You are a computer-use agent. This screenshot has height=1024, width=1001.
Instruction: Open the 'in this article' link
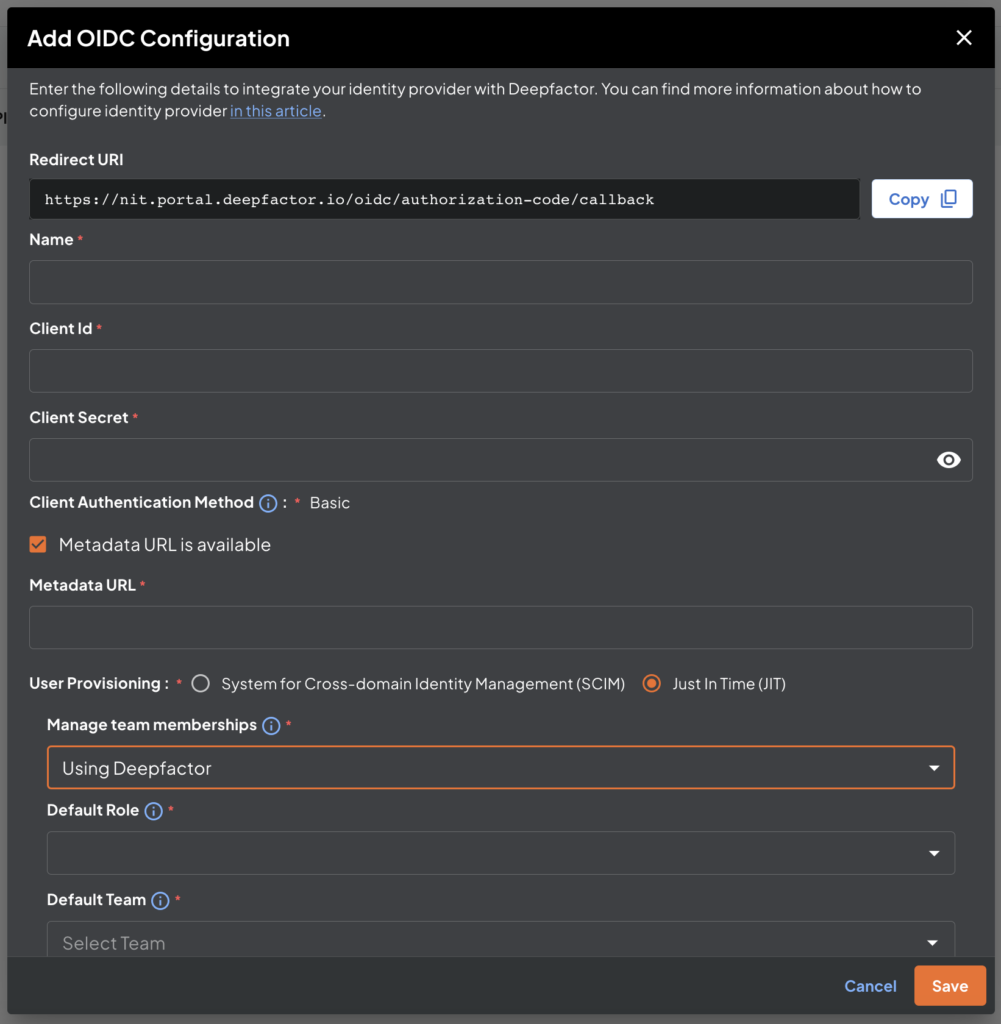tap(276, 110)
